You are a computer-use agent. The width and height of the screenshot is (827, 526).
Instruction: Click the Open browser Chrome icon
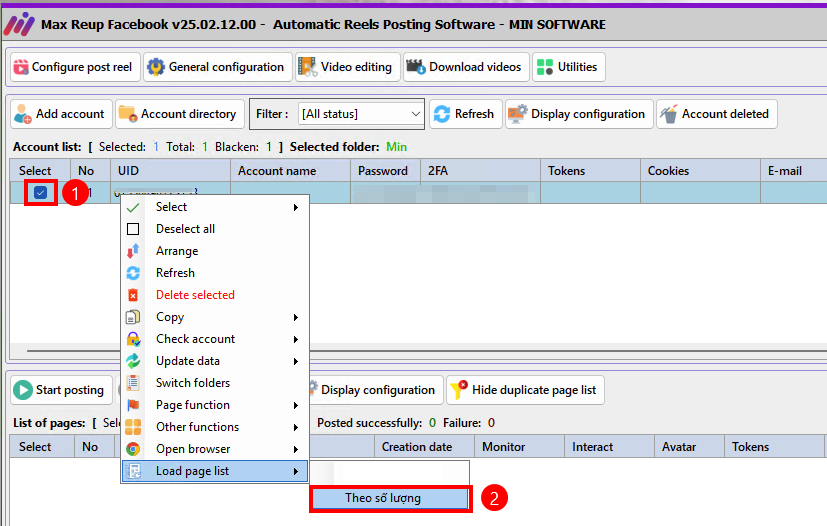(x=133, y=449)
